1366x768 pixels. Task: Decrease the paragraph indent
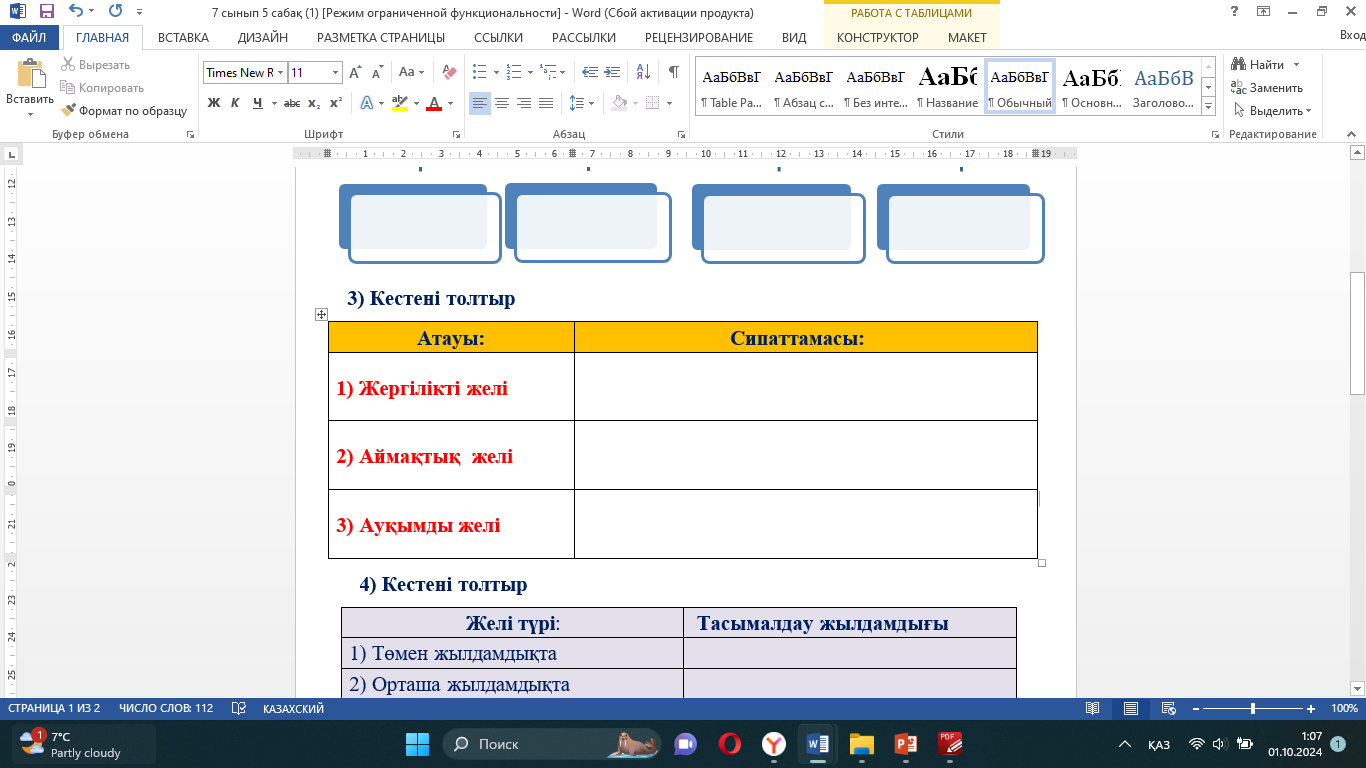click(590, 73)
